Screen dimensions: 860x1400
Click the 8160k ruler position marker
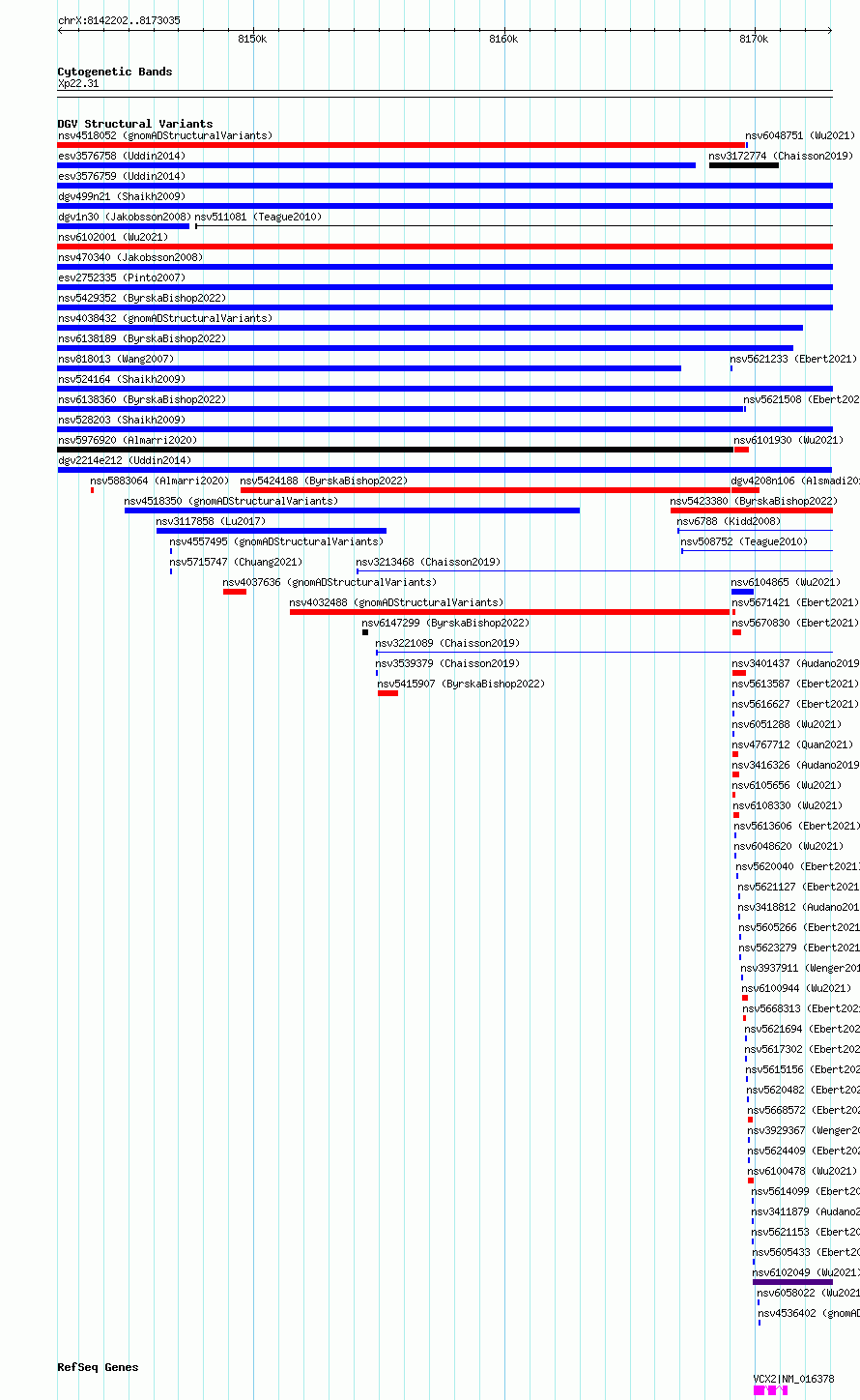[503, 39]
